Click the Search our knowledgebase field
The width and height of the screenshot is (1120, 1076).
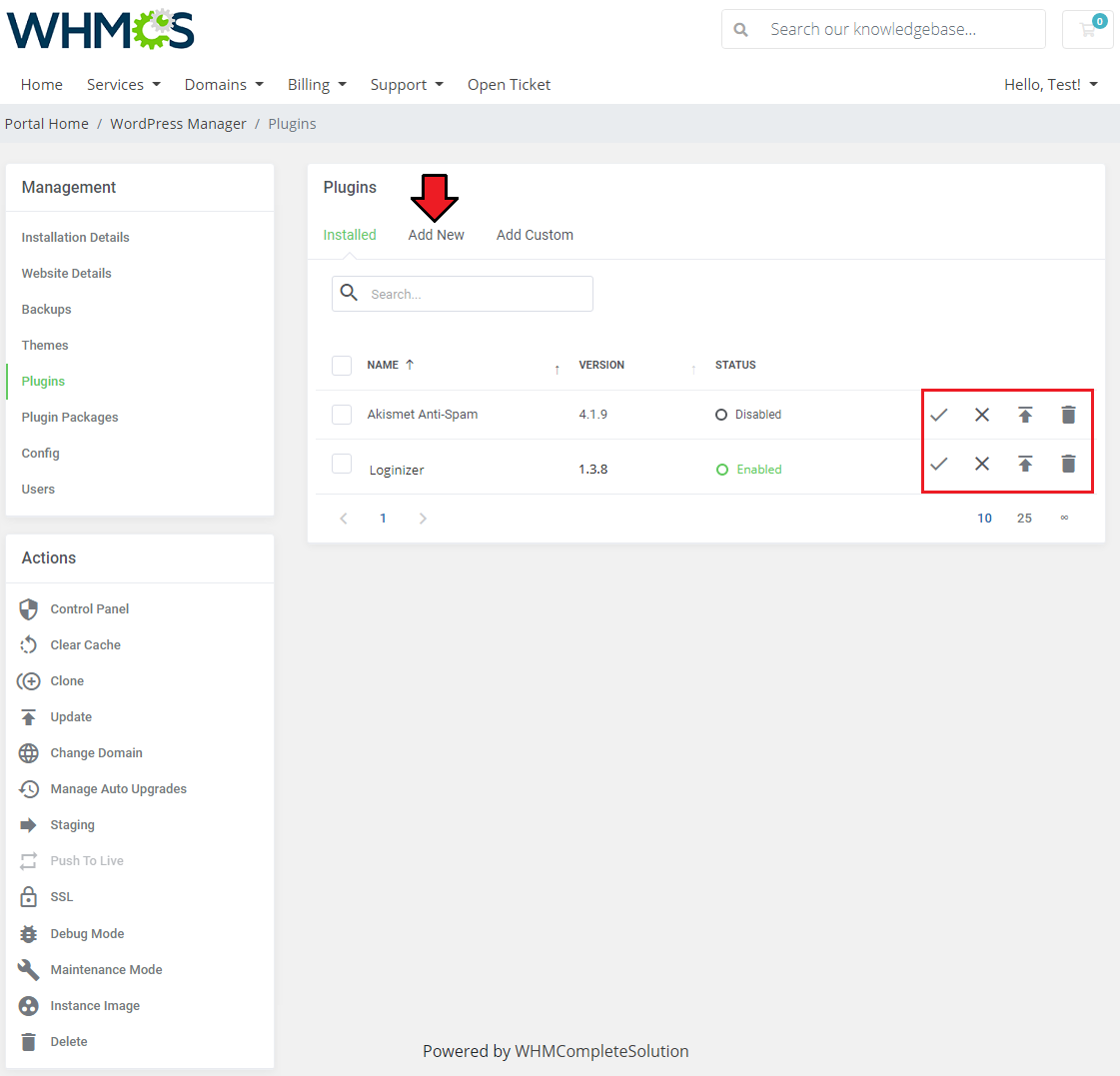coord(883,29)
